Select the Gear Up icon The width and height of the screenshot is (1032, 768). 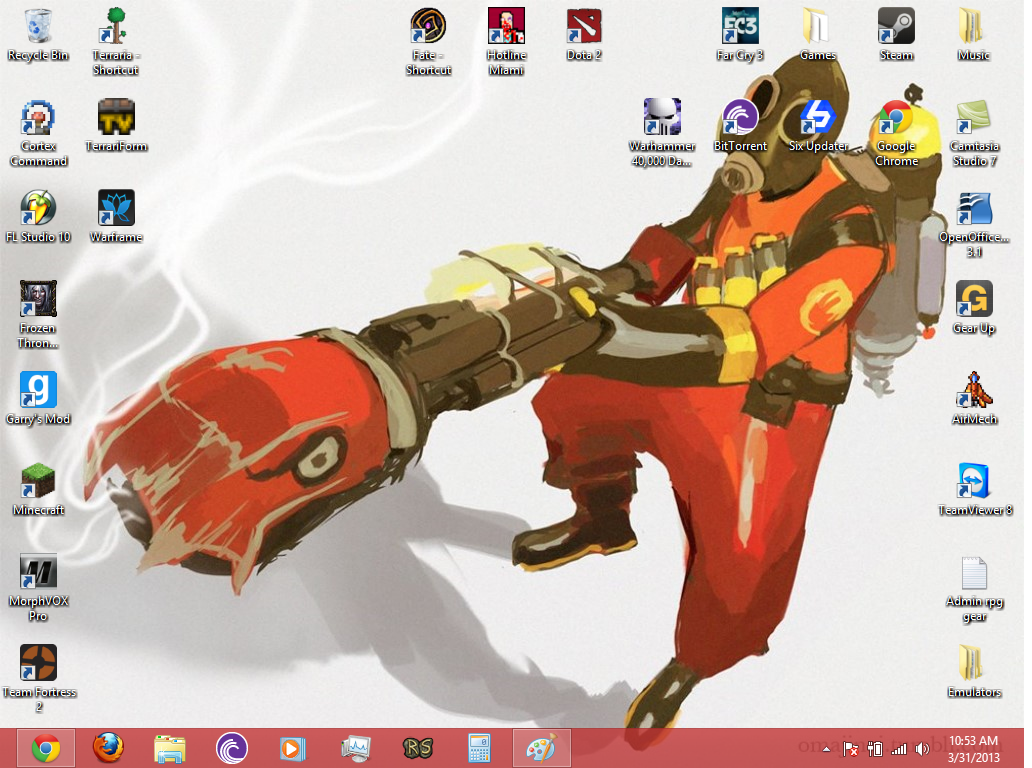(x=974, y=307)
